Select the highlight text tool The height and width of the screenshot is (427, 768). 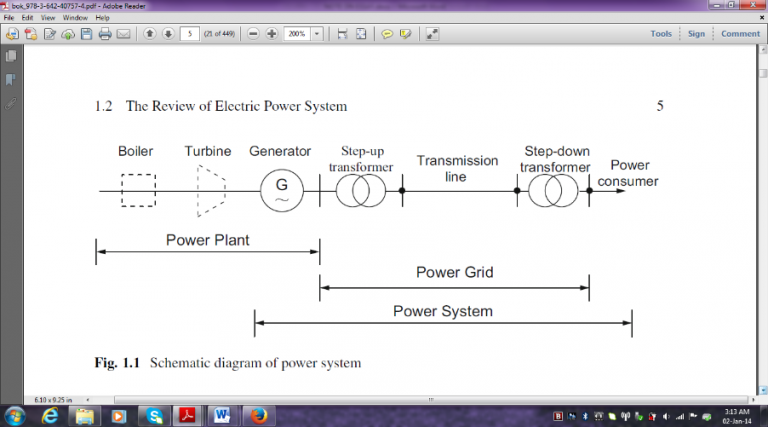[405, 34]
